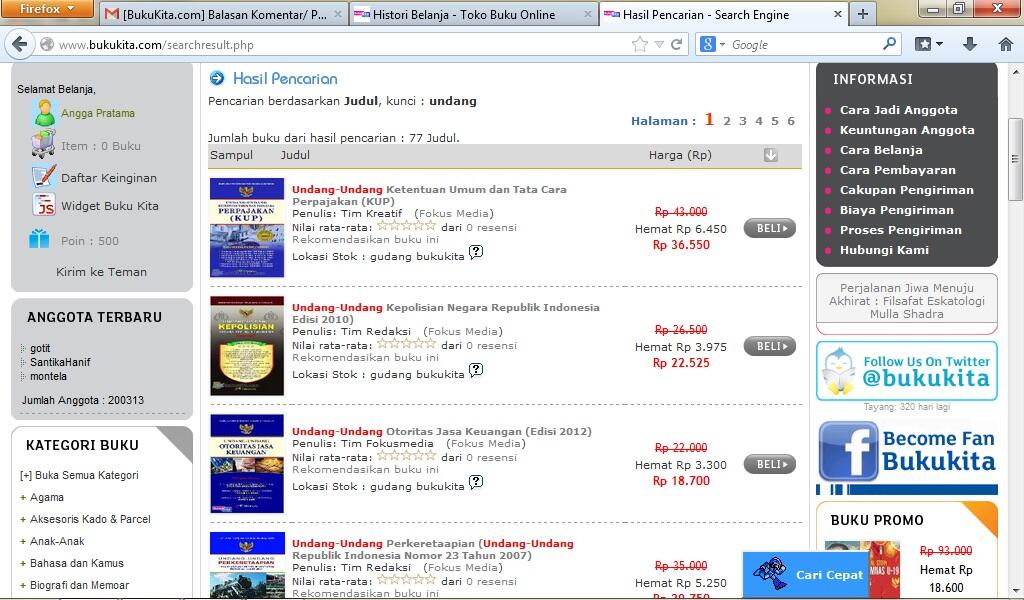Open member SantikaHanif profile
The image size is (1024, 600).
(60, 362)
